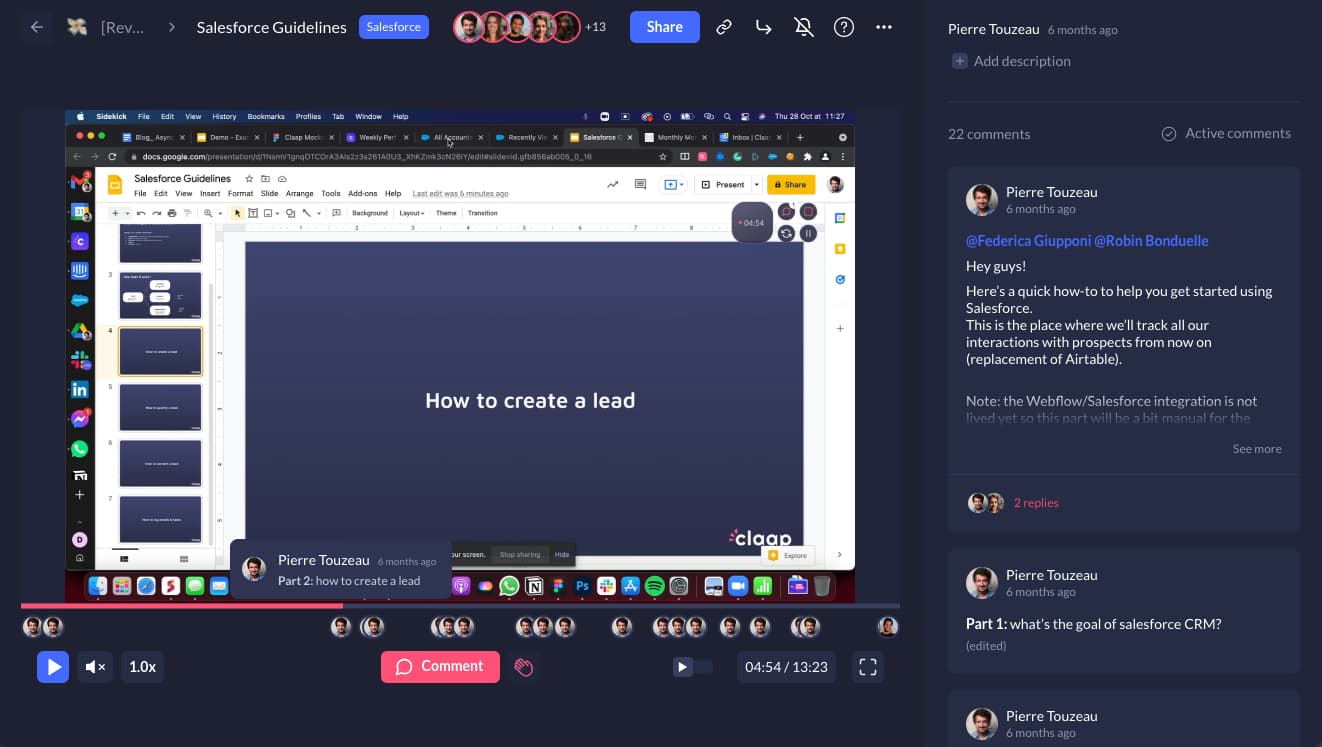
Task: Open the Layout dropdown in Slides toolbar
Action: 411,213
